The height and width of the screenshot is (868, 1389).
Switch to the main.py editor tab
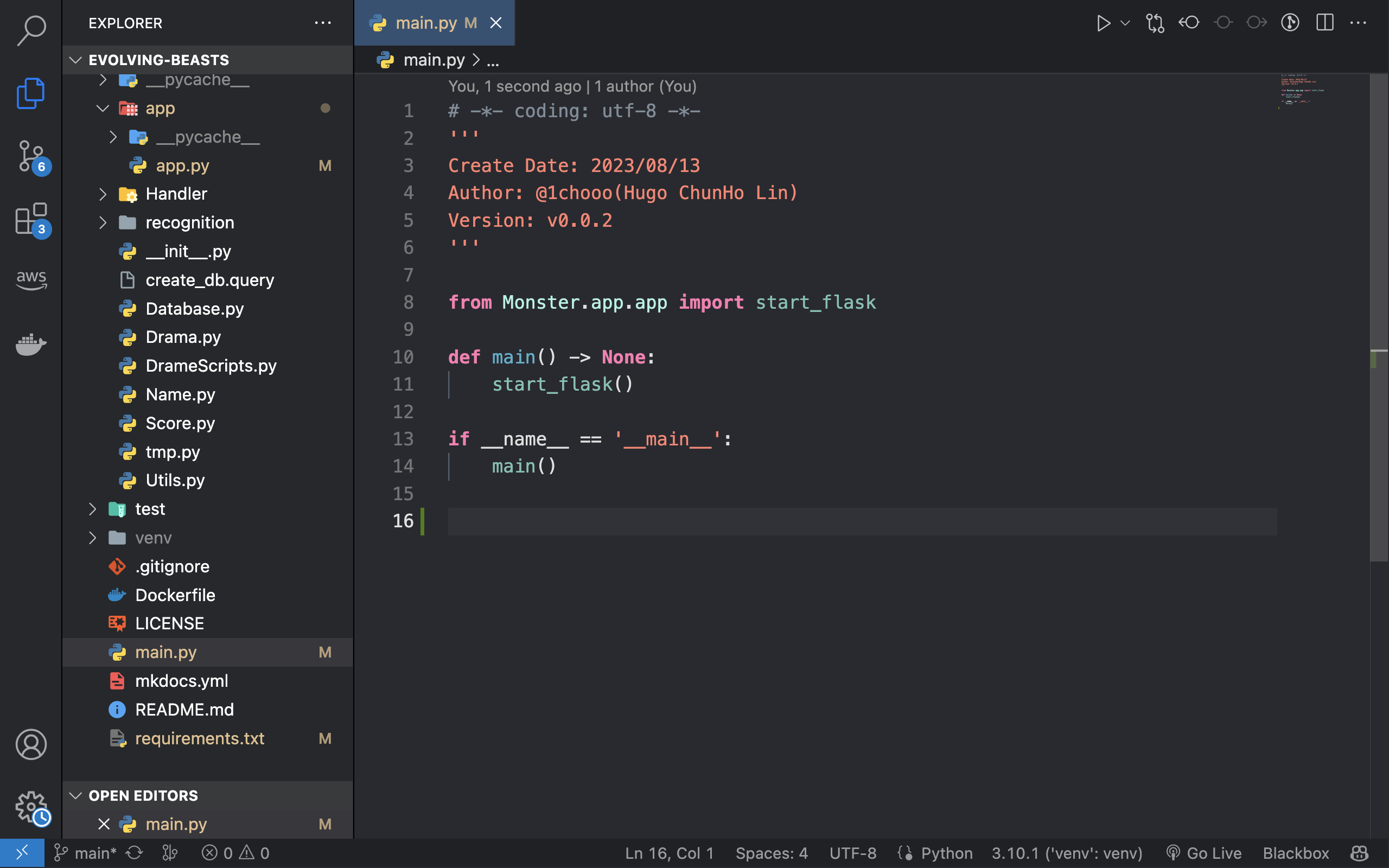[427, 23]
